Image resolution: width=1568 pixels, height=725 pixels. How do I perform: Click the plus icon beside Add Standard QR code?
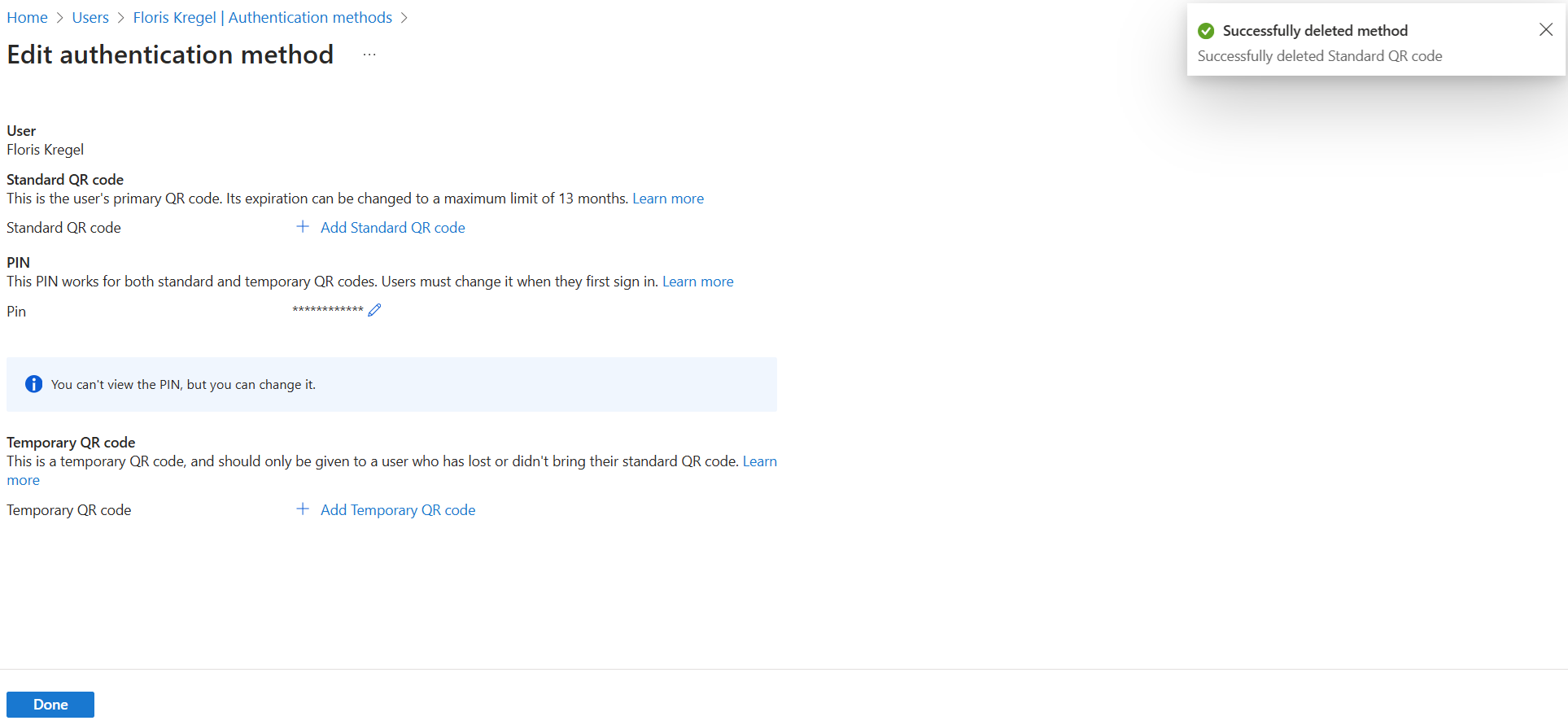(303, 227)
